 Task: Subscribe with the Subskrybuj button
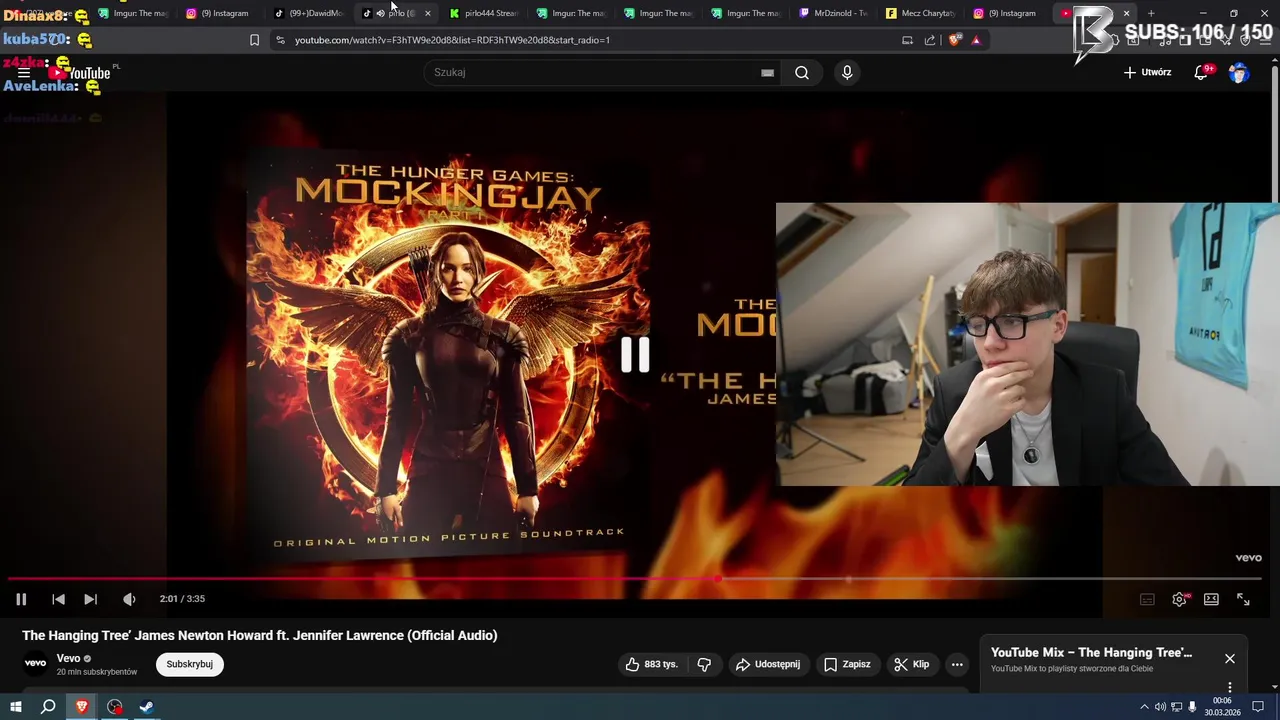pyautogui.click(x=189, y=664)
